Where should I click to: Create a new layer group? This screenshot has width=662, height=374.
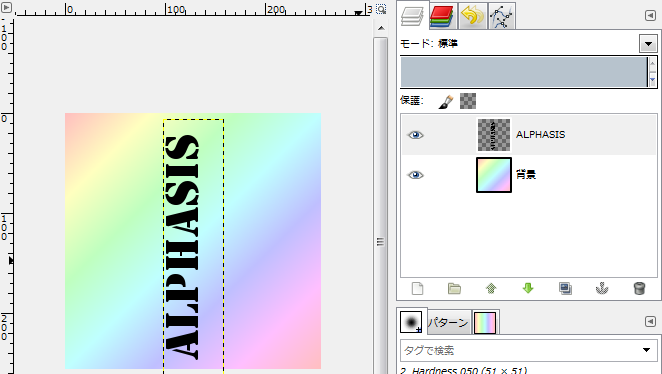(454, 289)
